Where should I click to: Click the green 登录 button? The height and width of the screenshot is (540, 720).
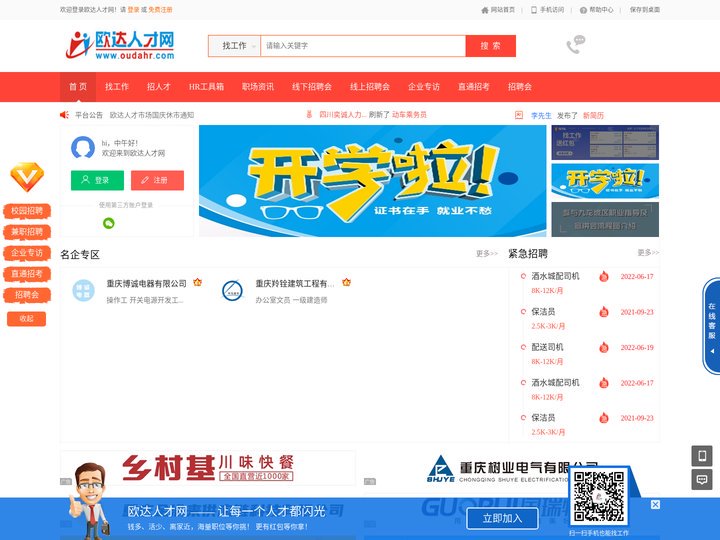point(97,180)
